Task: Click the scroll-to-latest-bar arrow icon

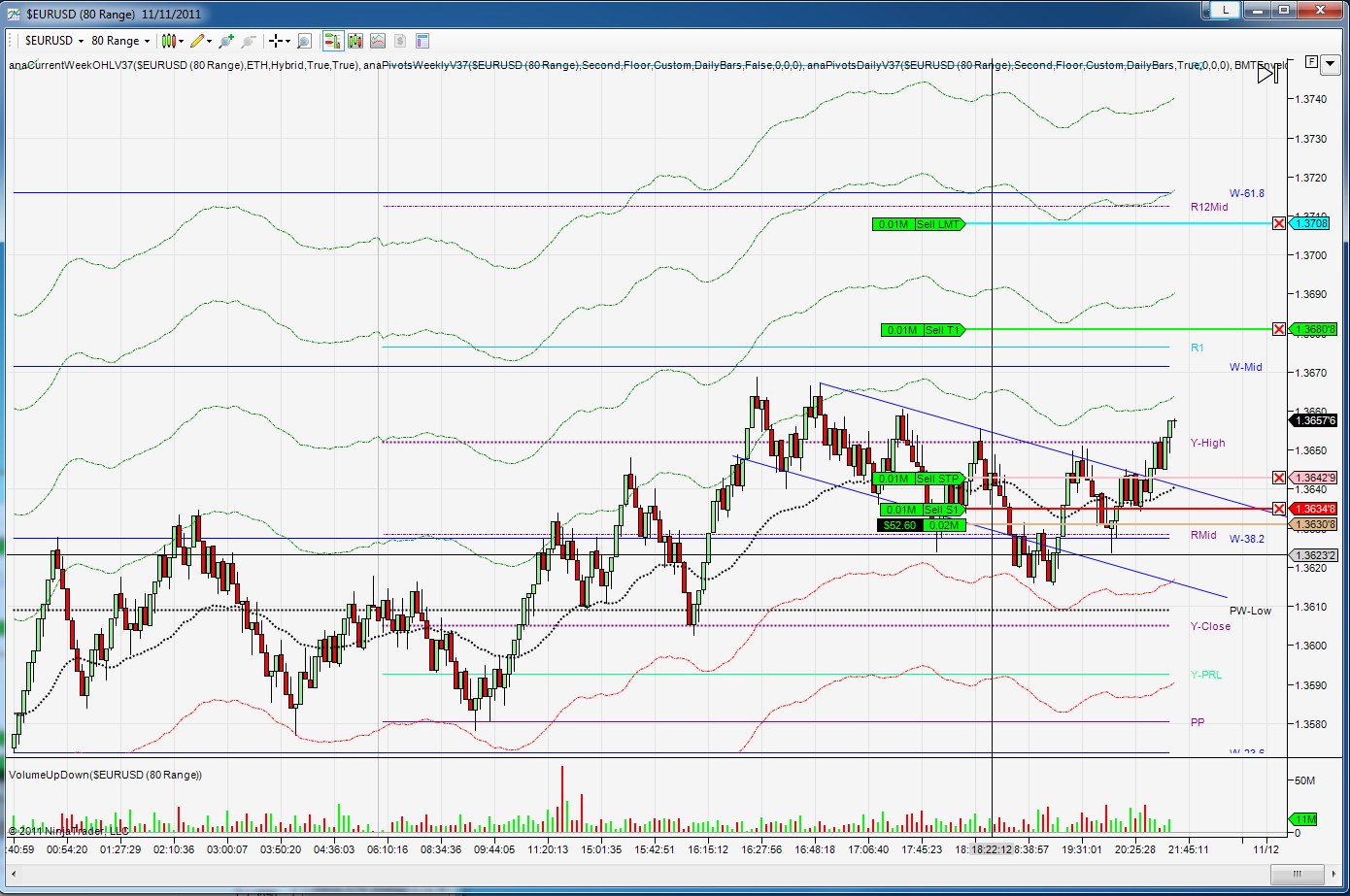Action: coord(1267,74)
